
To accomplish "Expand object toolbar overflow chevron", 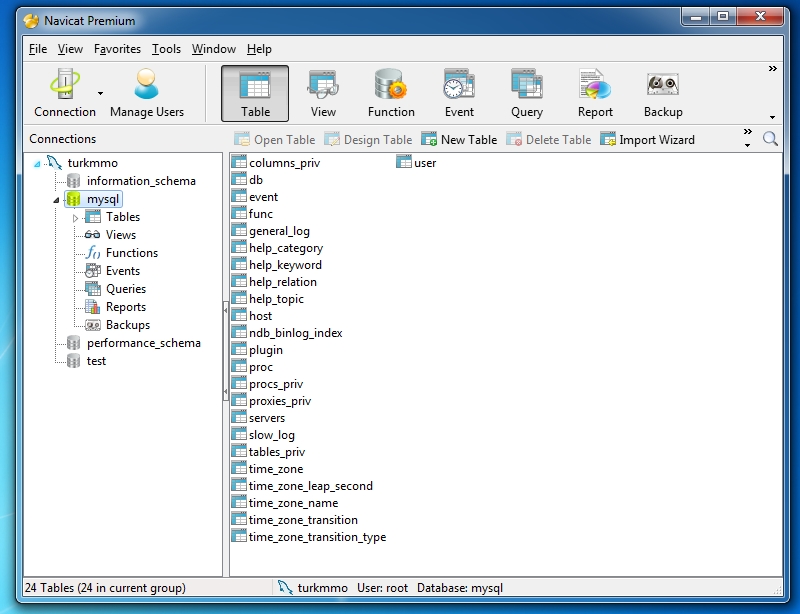I will tap(747, 132).
